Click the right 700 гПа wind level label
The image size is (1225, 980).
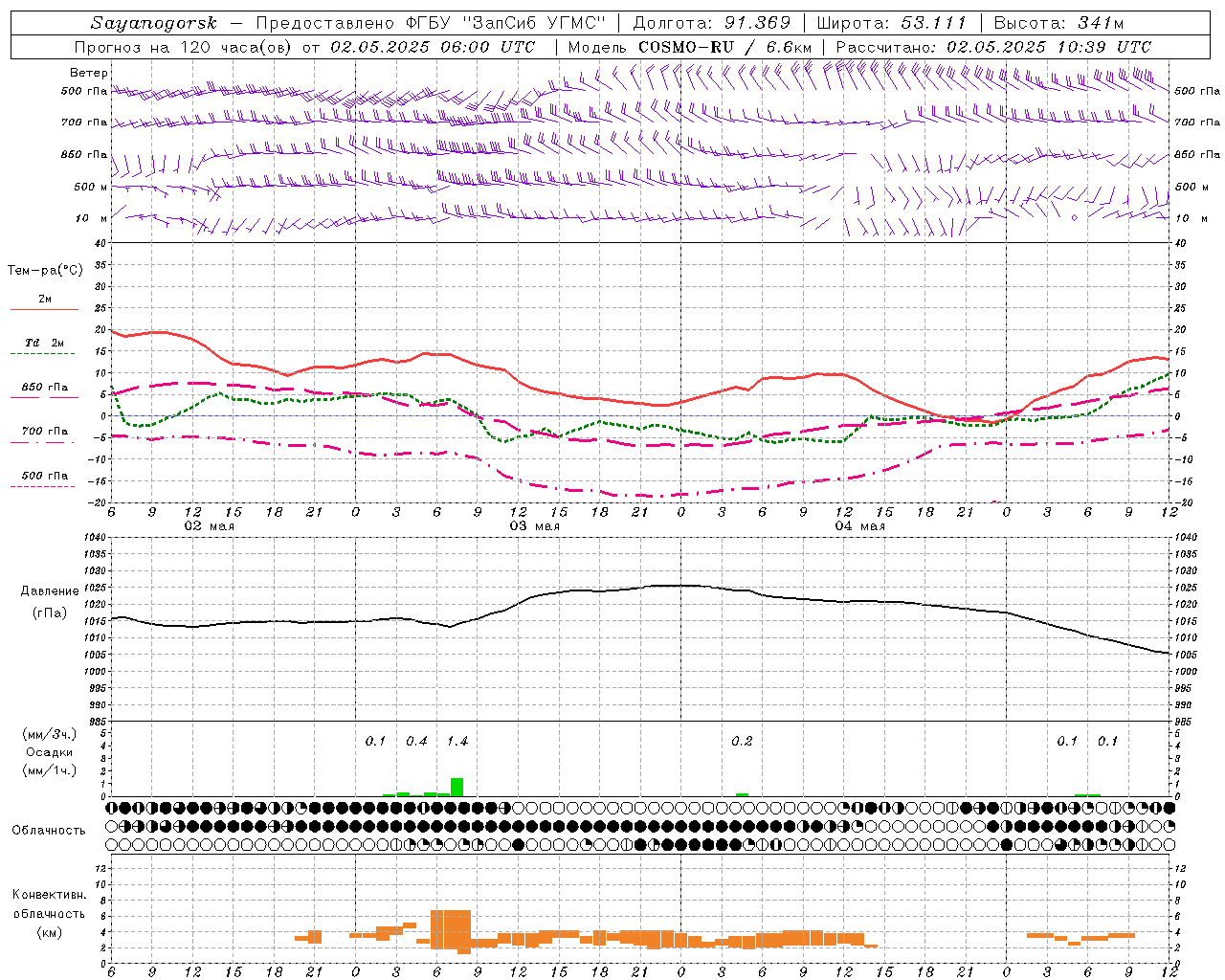(1197, 122)
